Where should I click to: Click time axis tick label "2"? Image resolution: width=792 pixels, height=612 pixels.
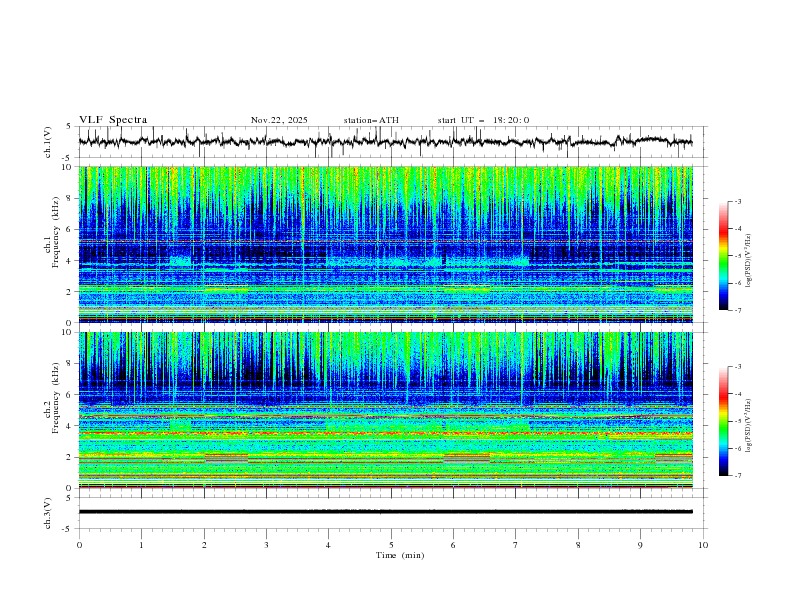pyautogui.click(x=204, y=545)
